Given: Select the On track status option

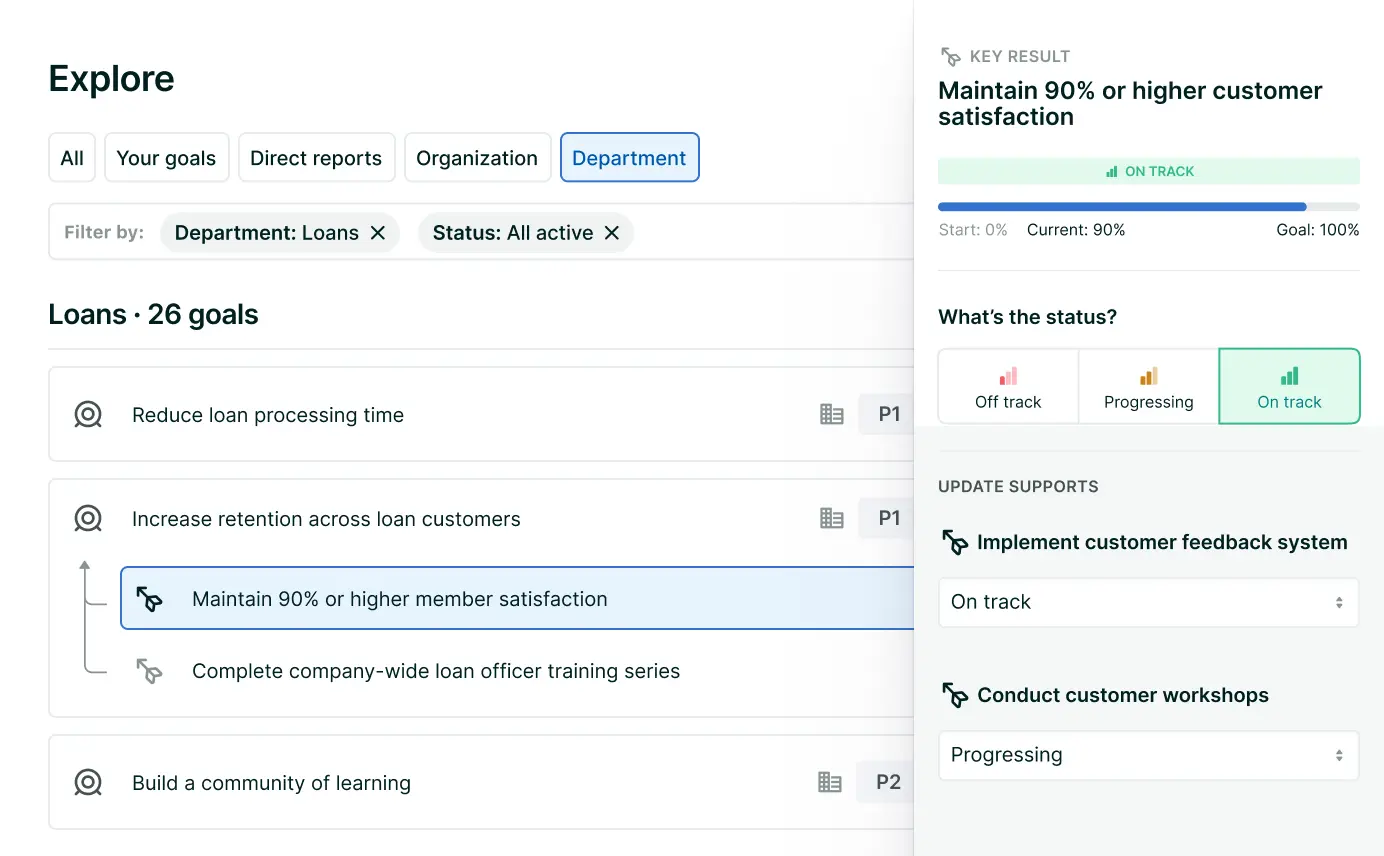Looking at the screenshot, I should click(x=1289, y=387).
